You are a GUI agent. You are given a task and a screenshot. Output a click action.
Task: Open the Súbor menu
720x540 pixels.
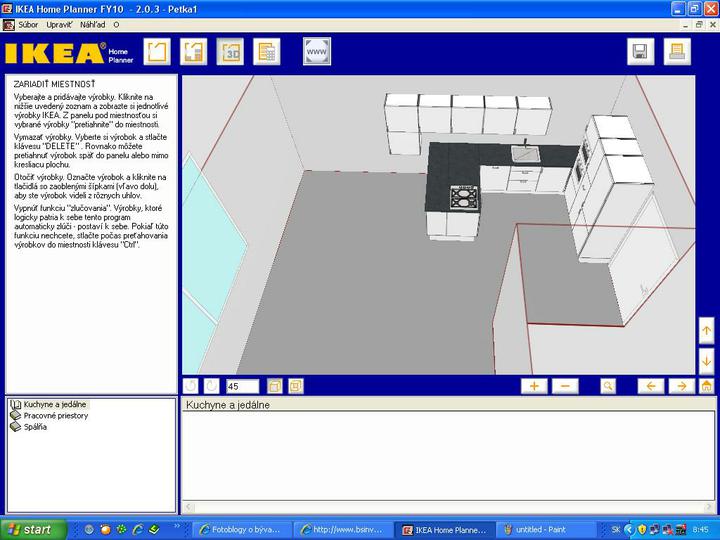coord(28,23)
